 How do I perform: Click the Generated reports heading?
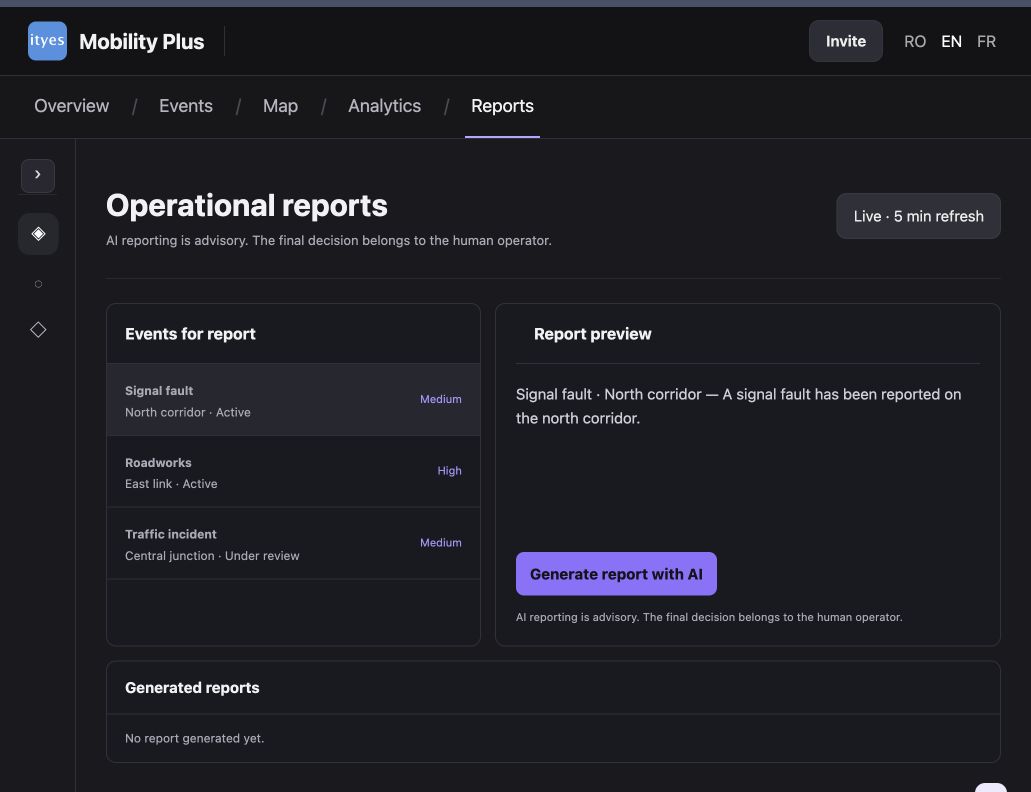tap(192, 687)
